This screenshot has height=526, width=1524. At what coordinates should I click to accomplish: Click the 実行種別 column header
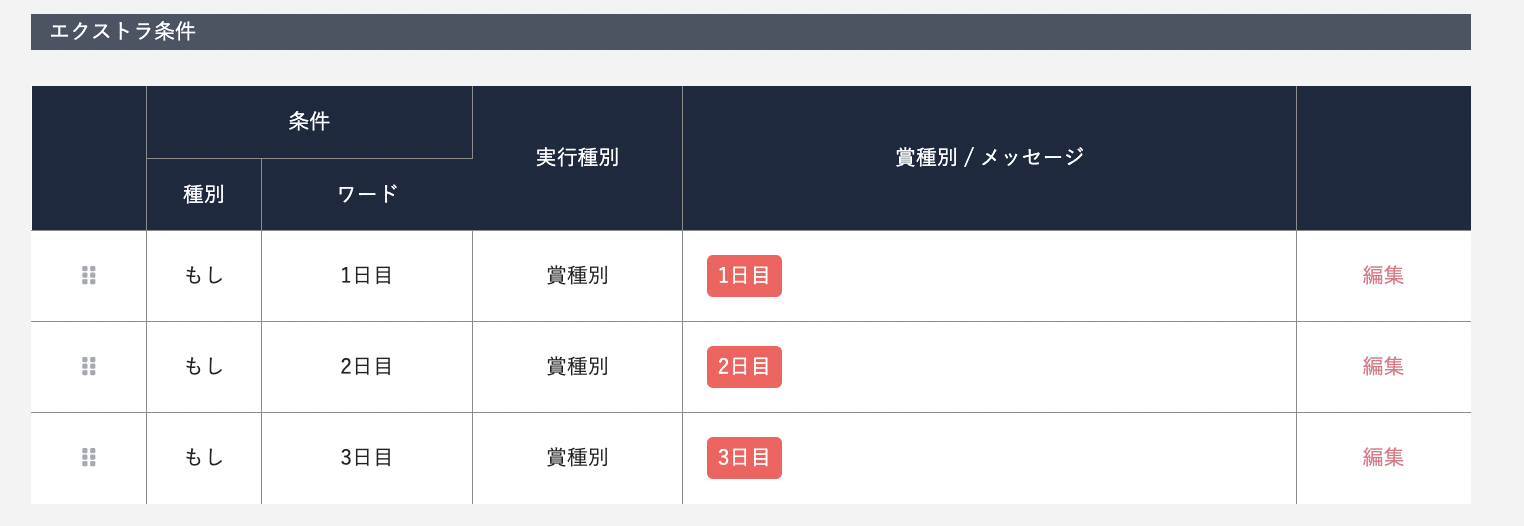tap(577, 158)
